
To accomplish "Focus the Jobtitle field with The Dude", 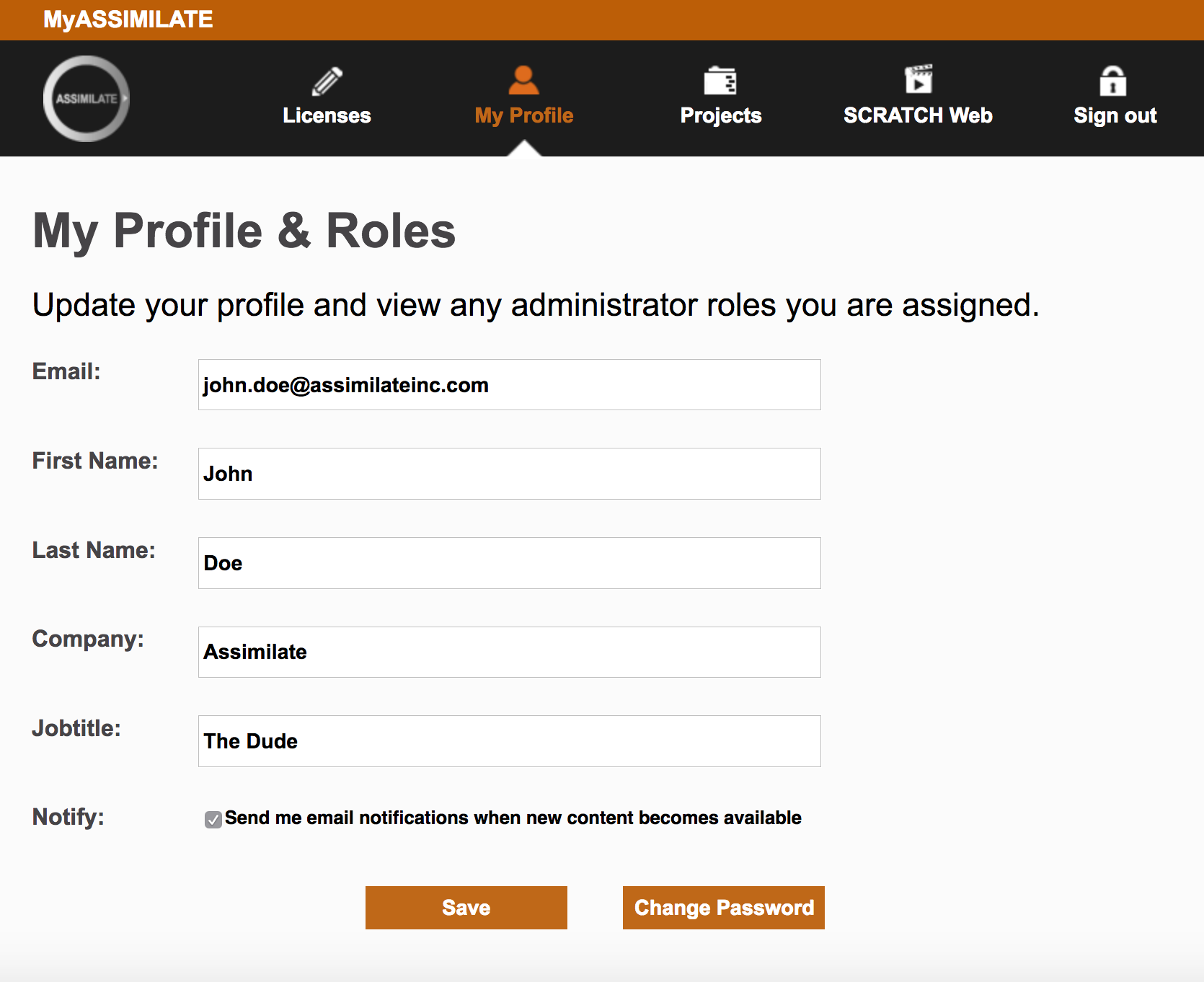I will click(510, 741).
